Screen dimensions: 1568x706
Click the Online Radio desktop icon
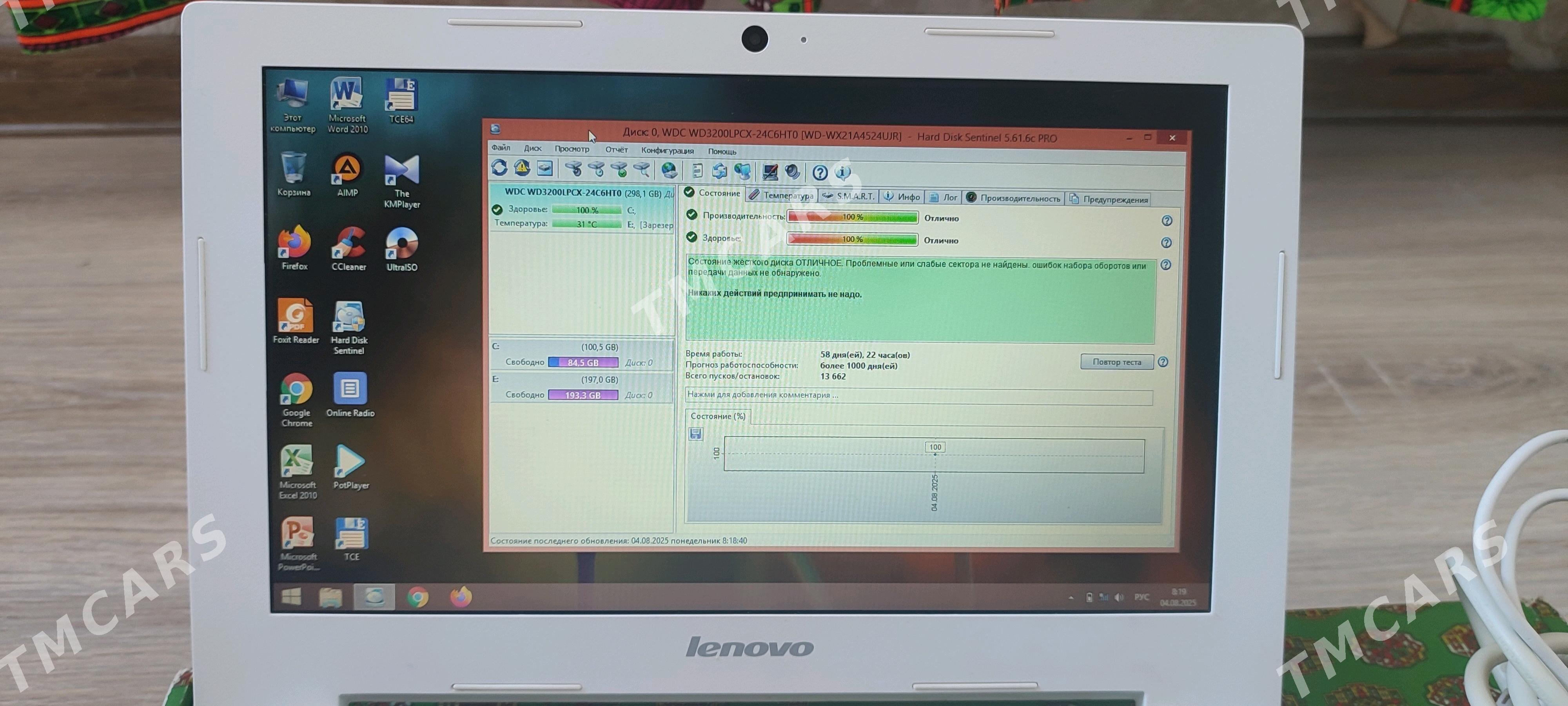pyautogui.click(x=350, y=395)
